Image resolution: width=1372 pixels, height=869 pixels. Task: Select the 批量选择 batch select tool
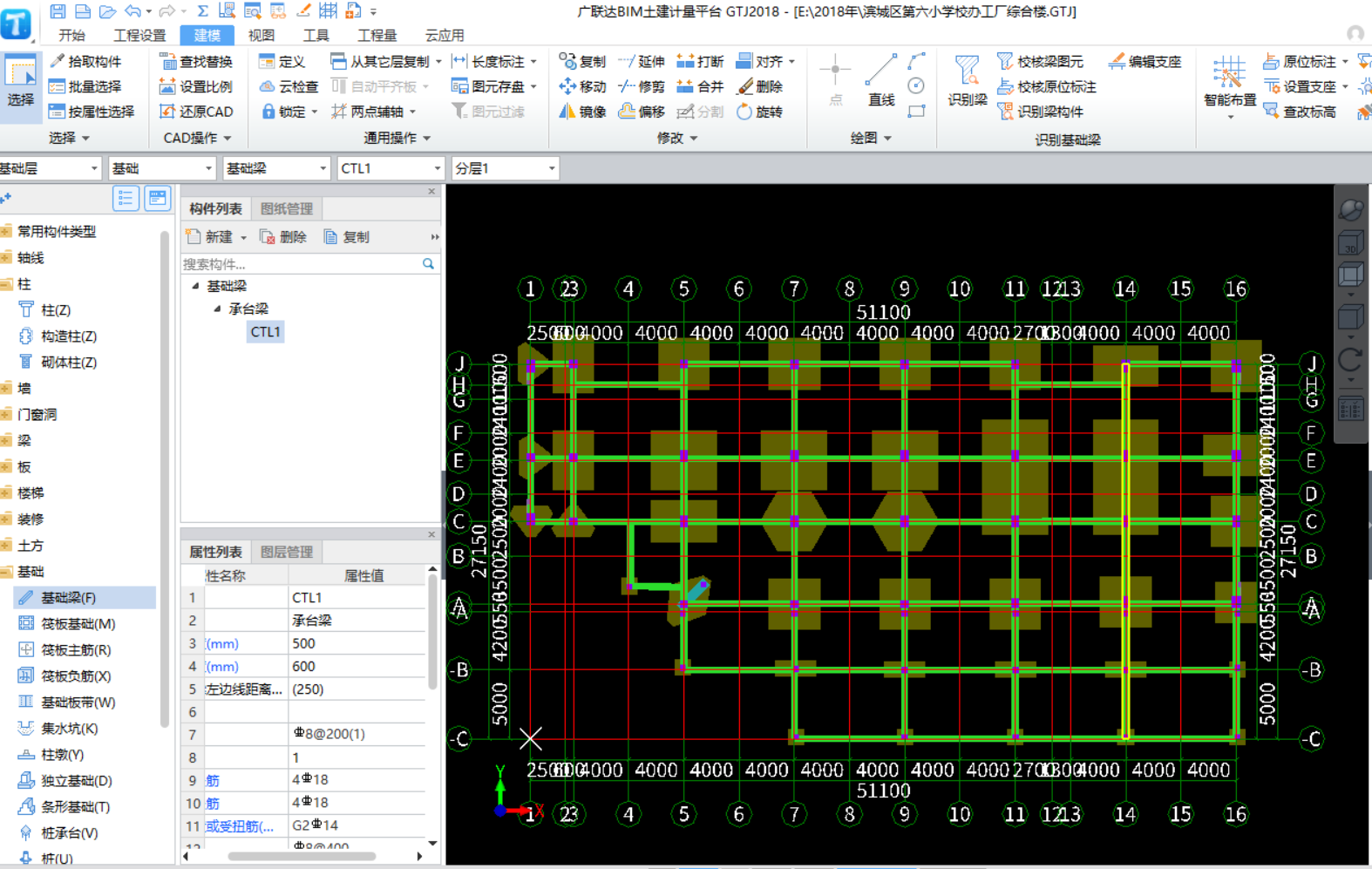[85, 87]
